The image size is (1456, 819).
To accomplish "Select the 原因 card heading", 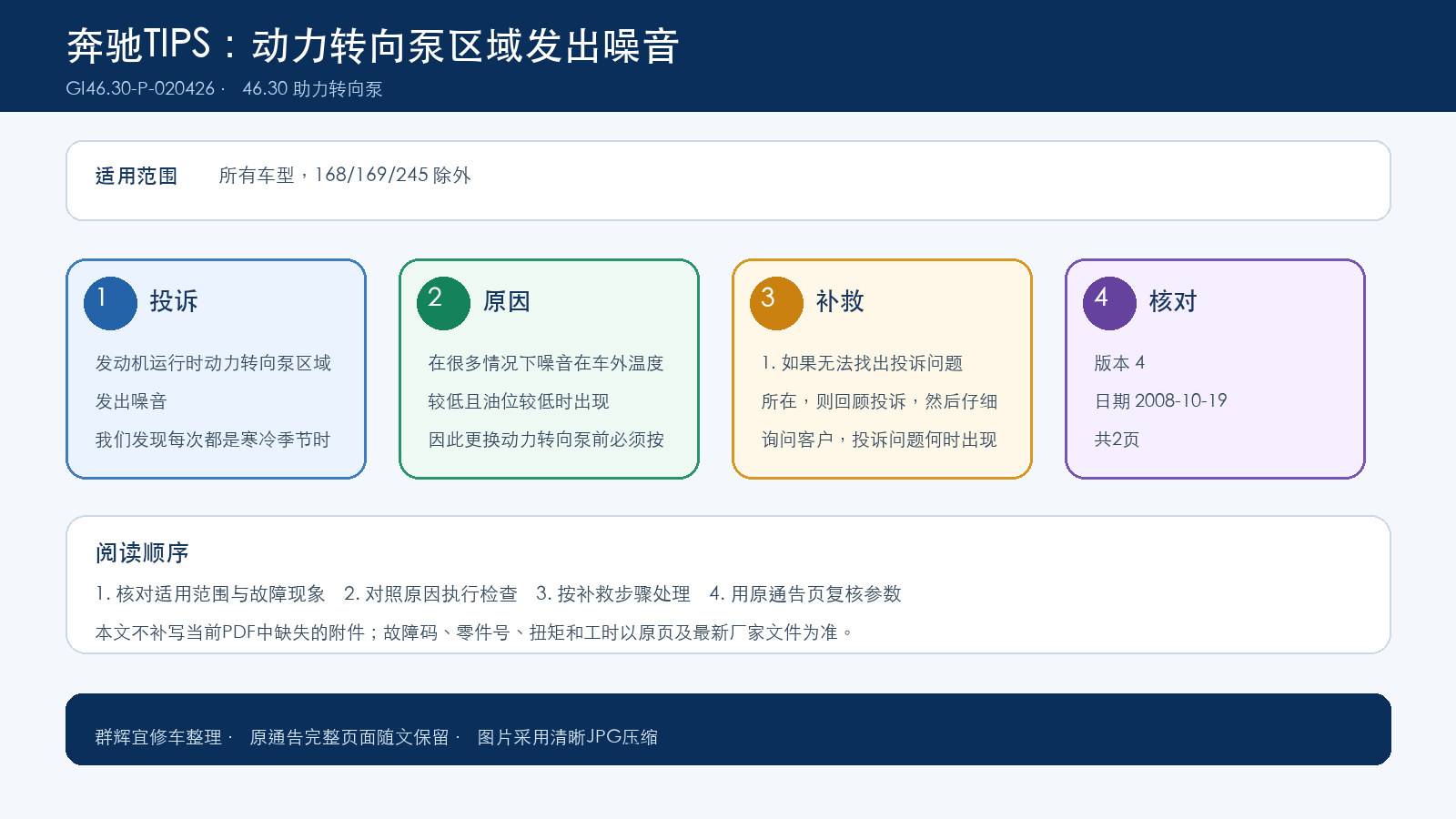I will (507, 301).
